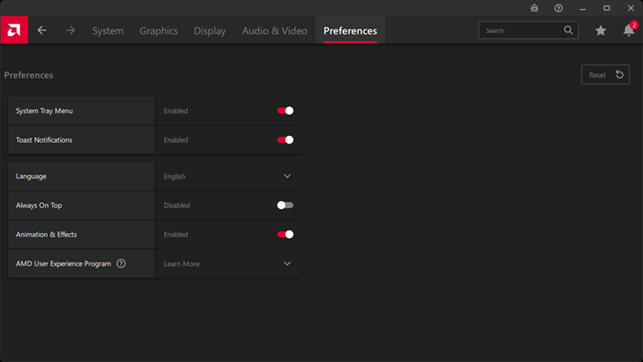Open the bug report icon
Screen dimensions: 643x362
[x=534, y=8]
